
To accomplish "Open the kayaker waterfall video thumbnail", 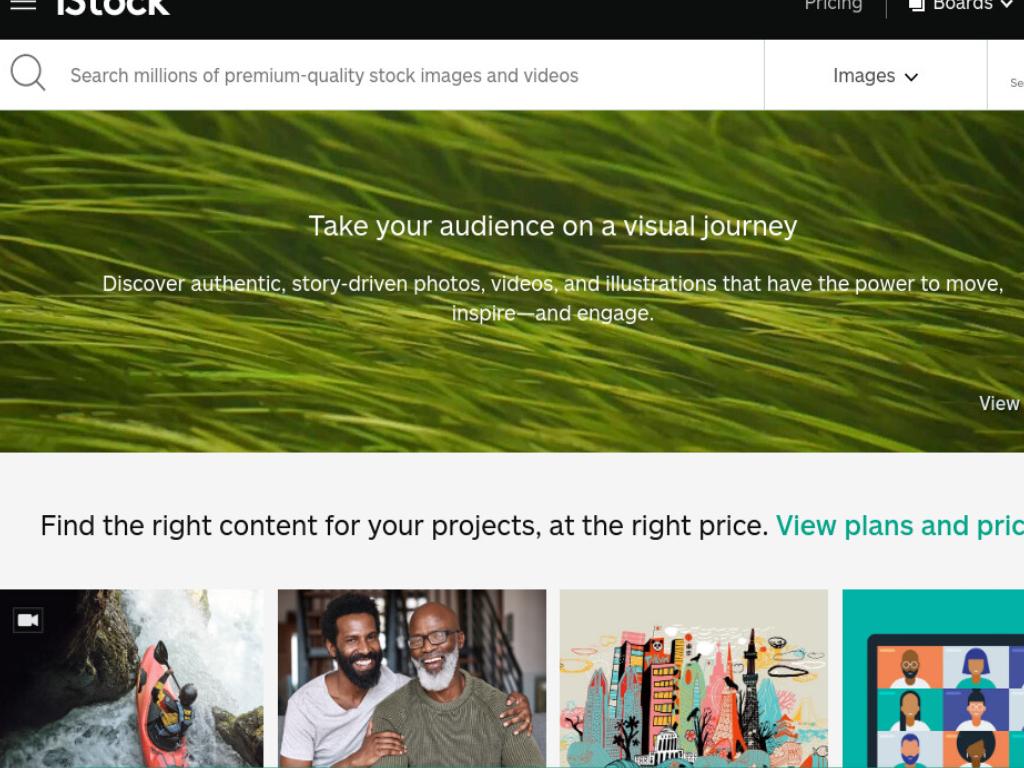I will point(131,679).
